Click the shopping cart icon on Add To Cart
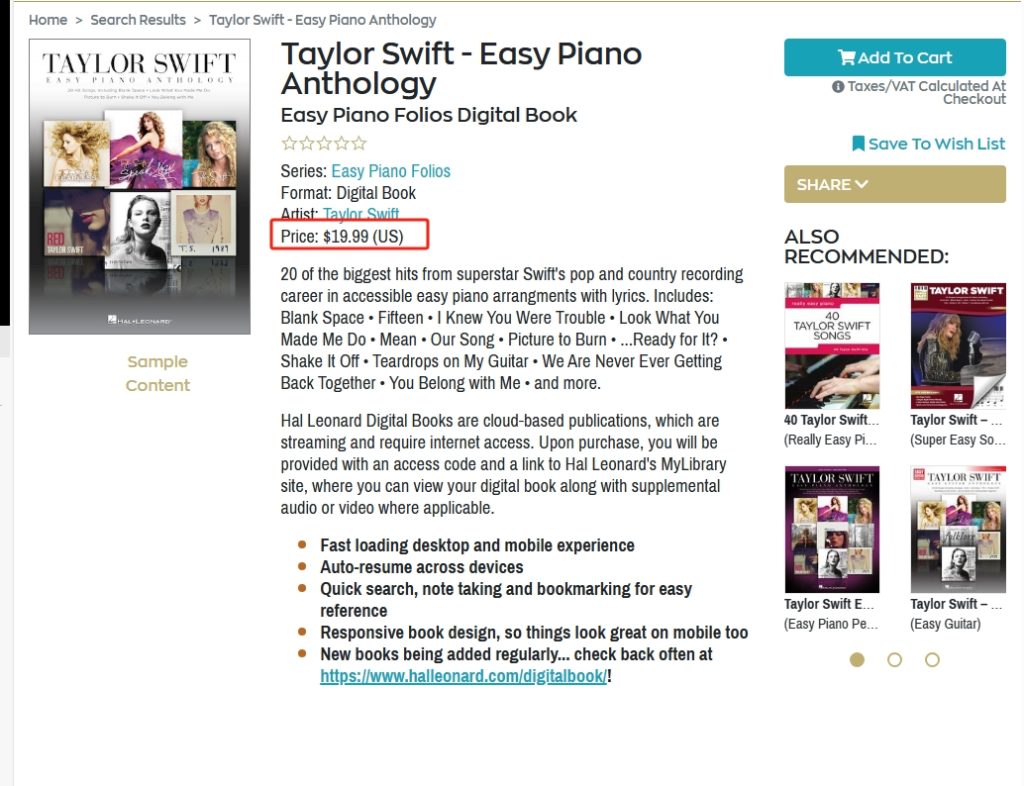1024x786 pixels. pyautogui.click(x=846, y=57)
